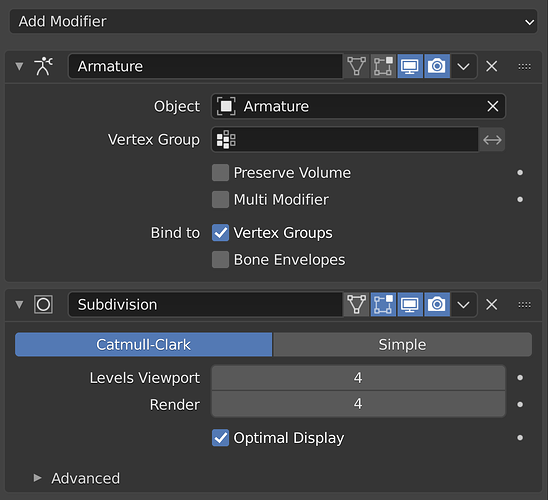This screenshot has width=548, height=500.
Task: Click the object data icon in Object field
Action: 226,106
